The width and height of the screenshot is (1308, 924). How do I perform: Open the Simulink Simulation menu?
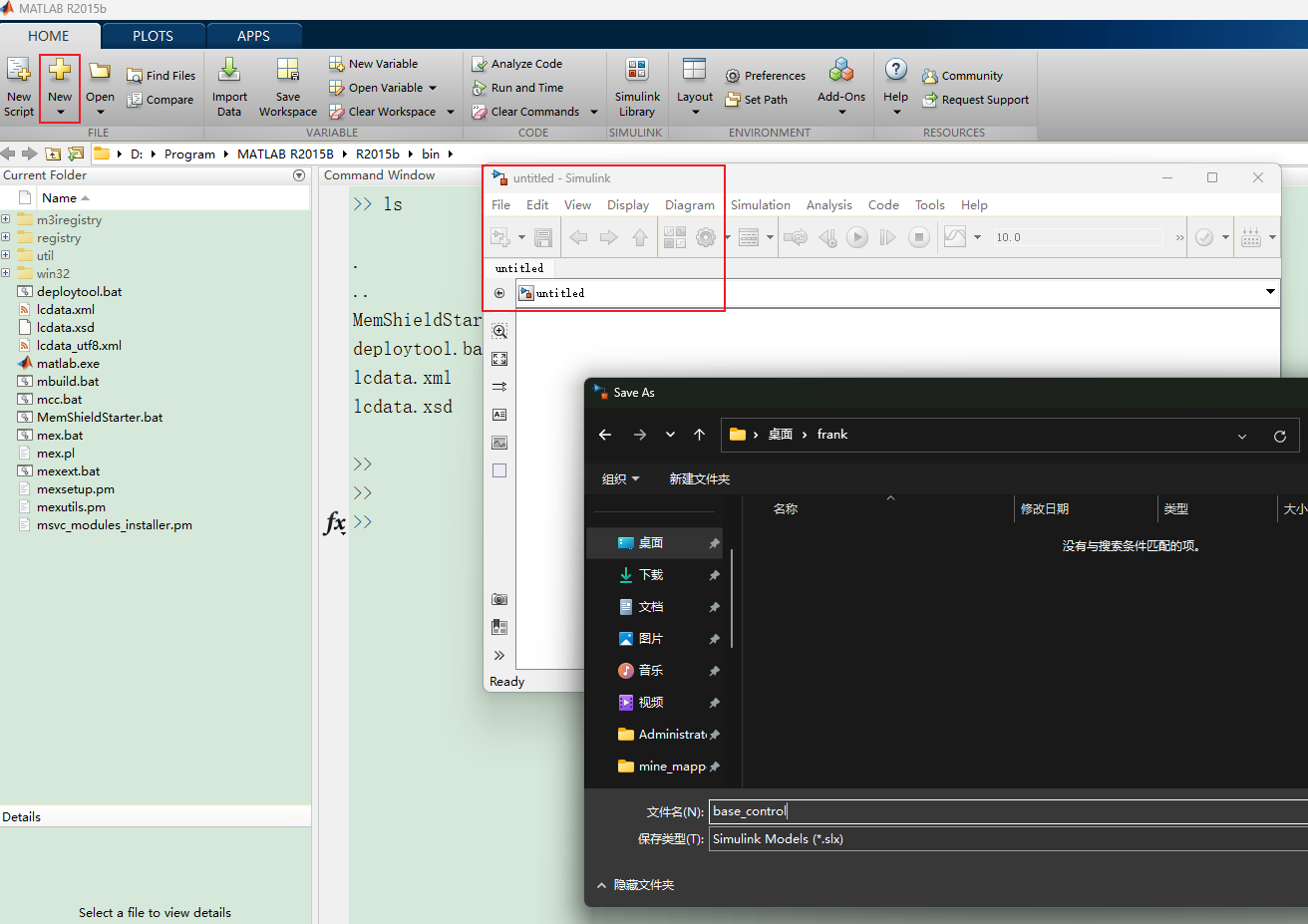point(761,205)
